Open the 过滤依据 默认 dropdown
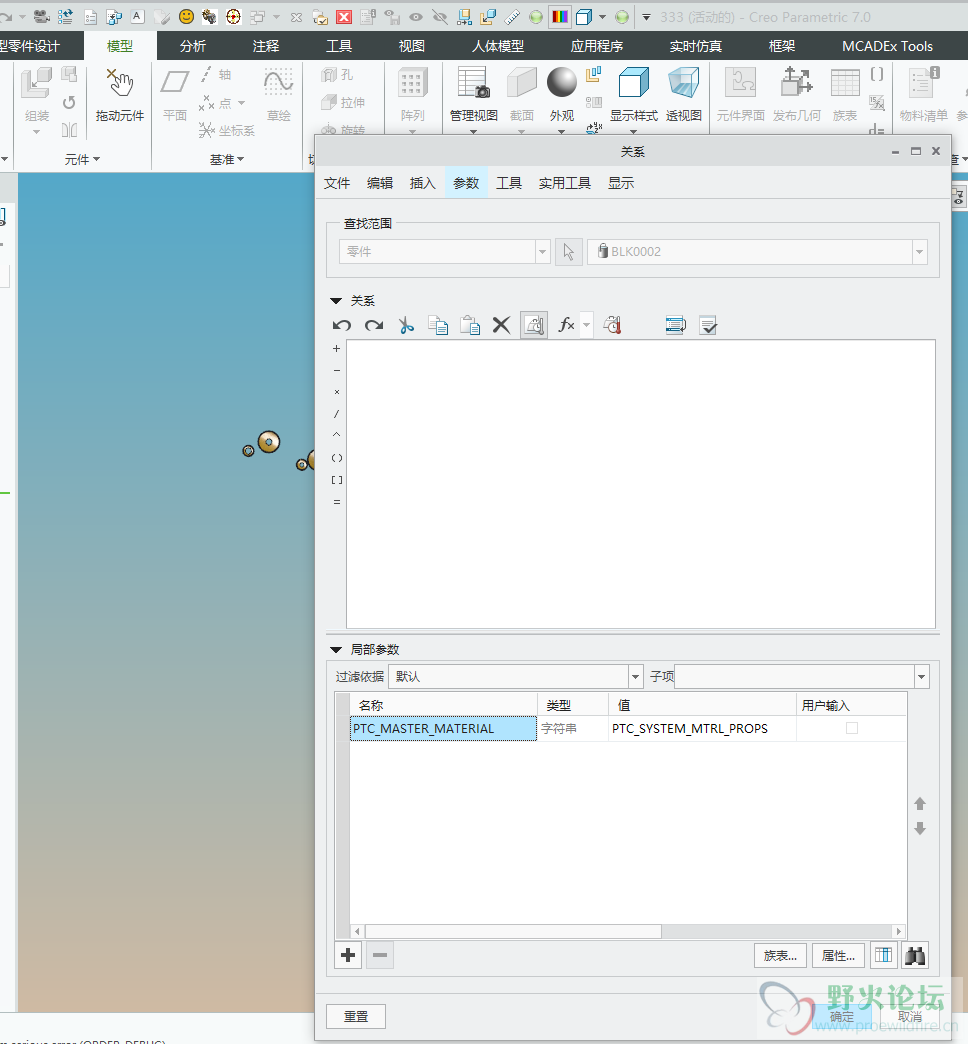The height and width of the screenshot is (1044, 968). coord(636,677)
